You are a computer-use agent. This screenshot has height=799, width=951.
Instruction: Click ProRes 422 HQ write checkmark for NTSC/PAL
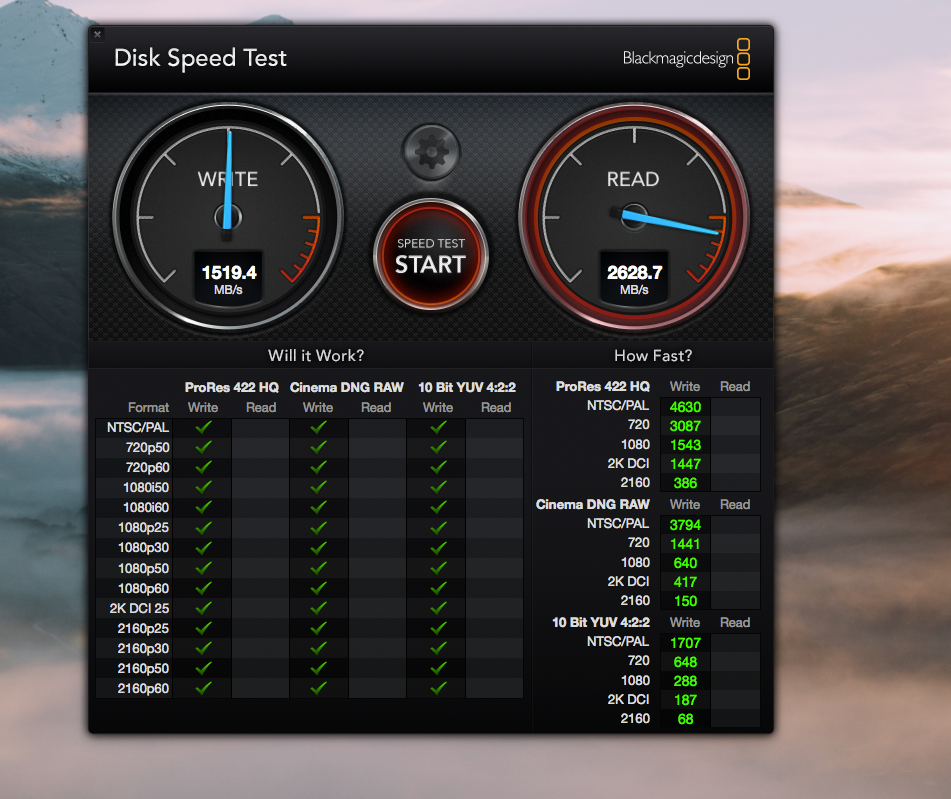coord(203,427)
